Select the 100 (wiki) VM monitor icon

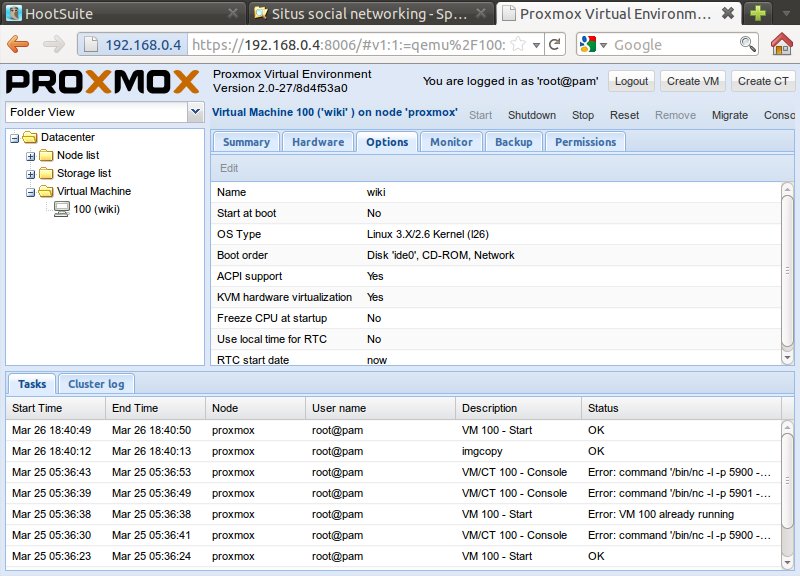click(62, 209)
